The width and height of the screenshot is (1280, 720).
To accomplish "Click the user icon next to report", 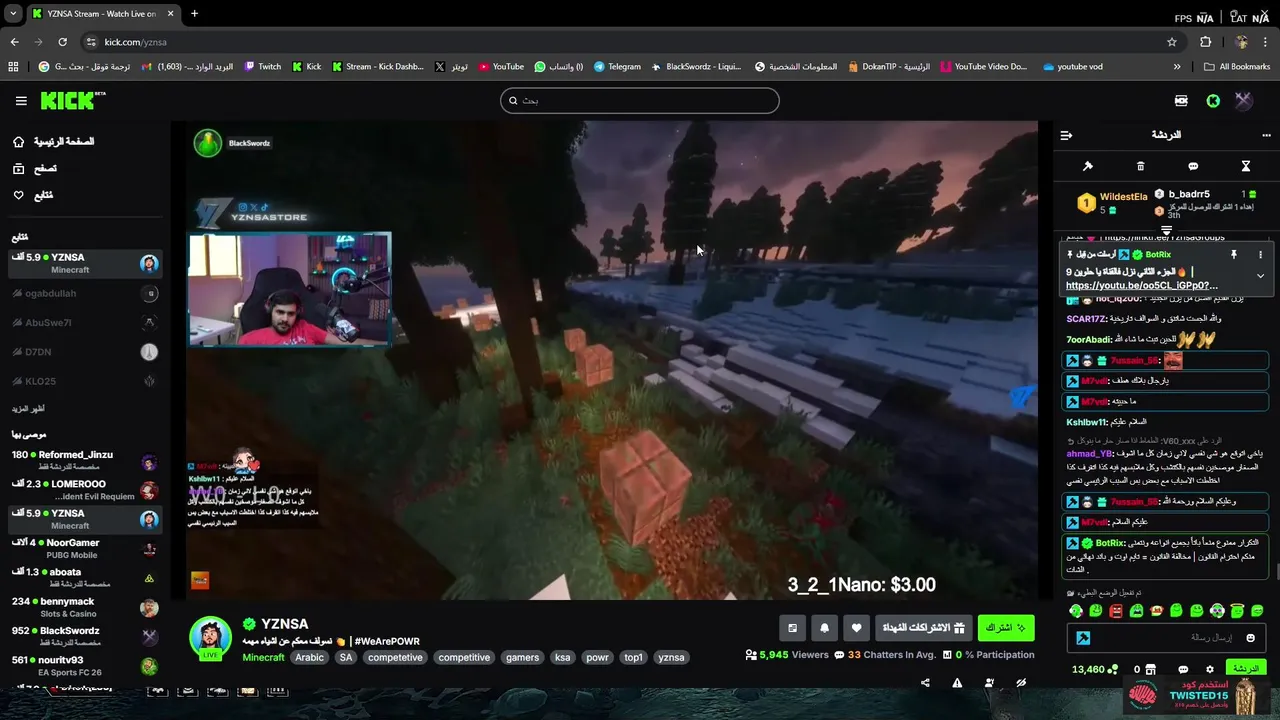I will click(989, 683).
